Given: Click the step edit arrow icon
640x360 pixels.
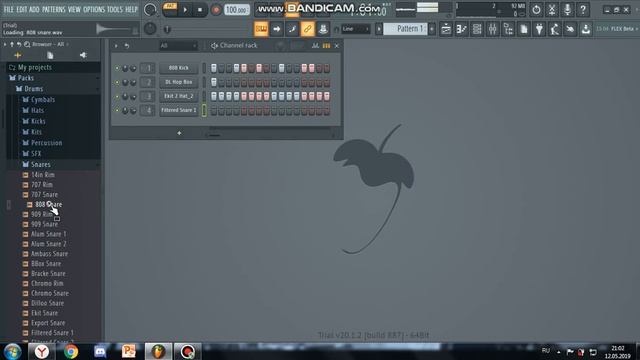Looking at the screenshot, I should [x=276, y=29].
